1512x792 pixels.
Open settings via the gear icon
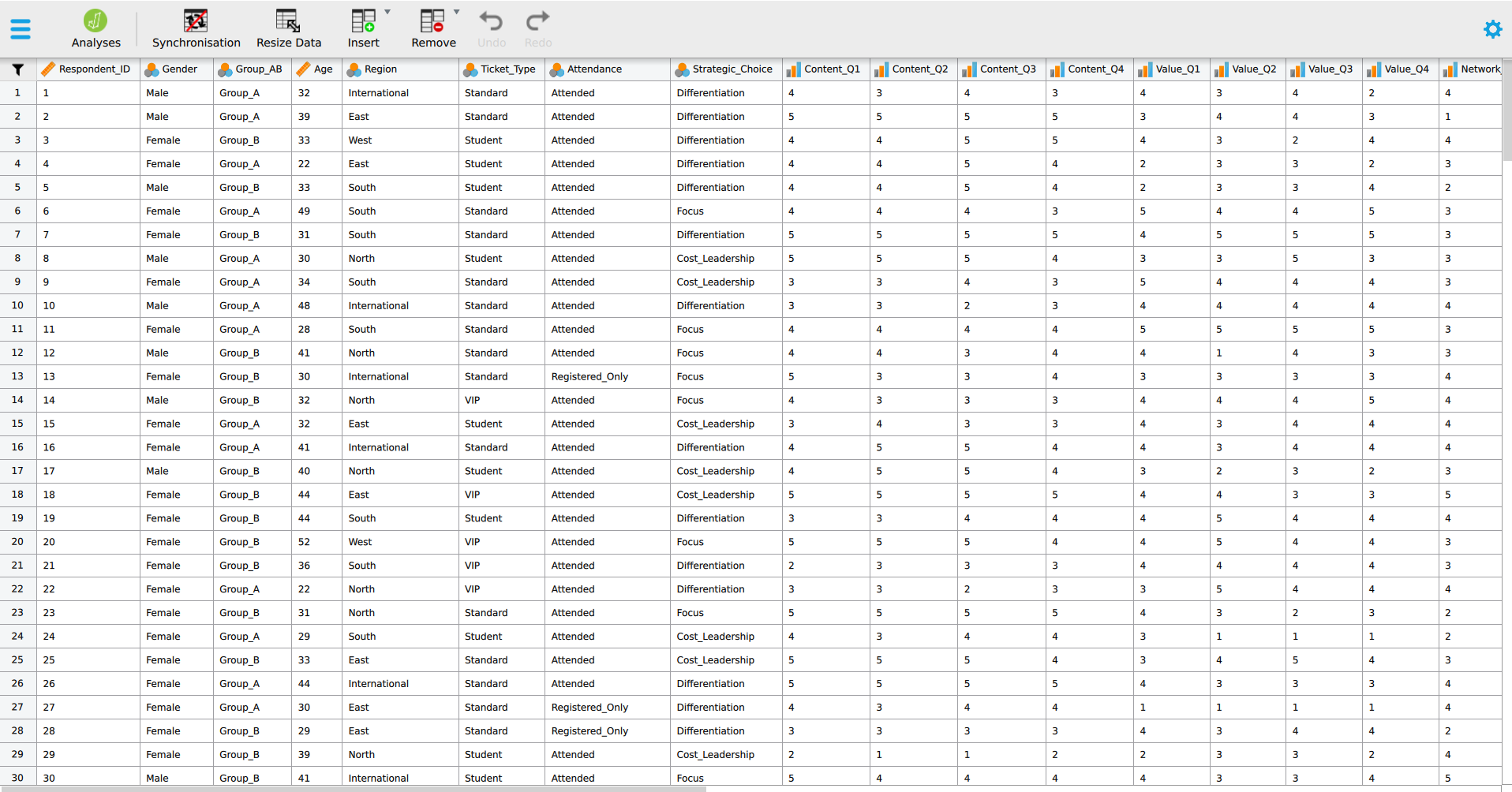coord(1492,29)
